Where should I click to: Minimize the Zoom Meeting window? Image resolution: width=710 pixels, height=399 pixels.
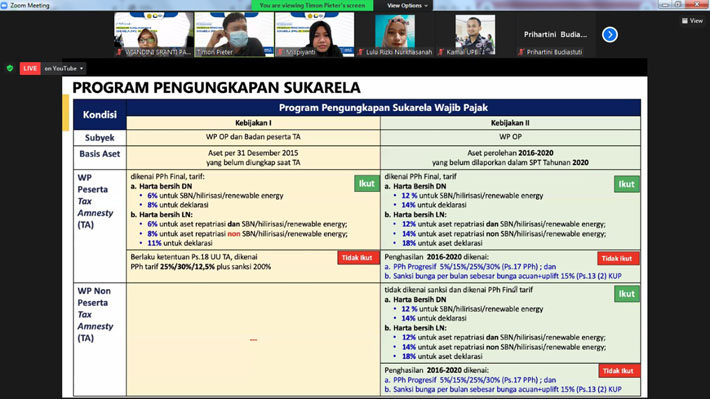(666, 4)
